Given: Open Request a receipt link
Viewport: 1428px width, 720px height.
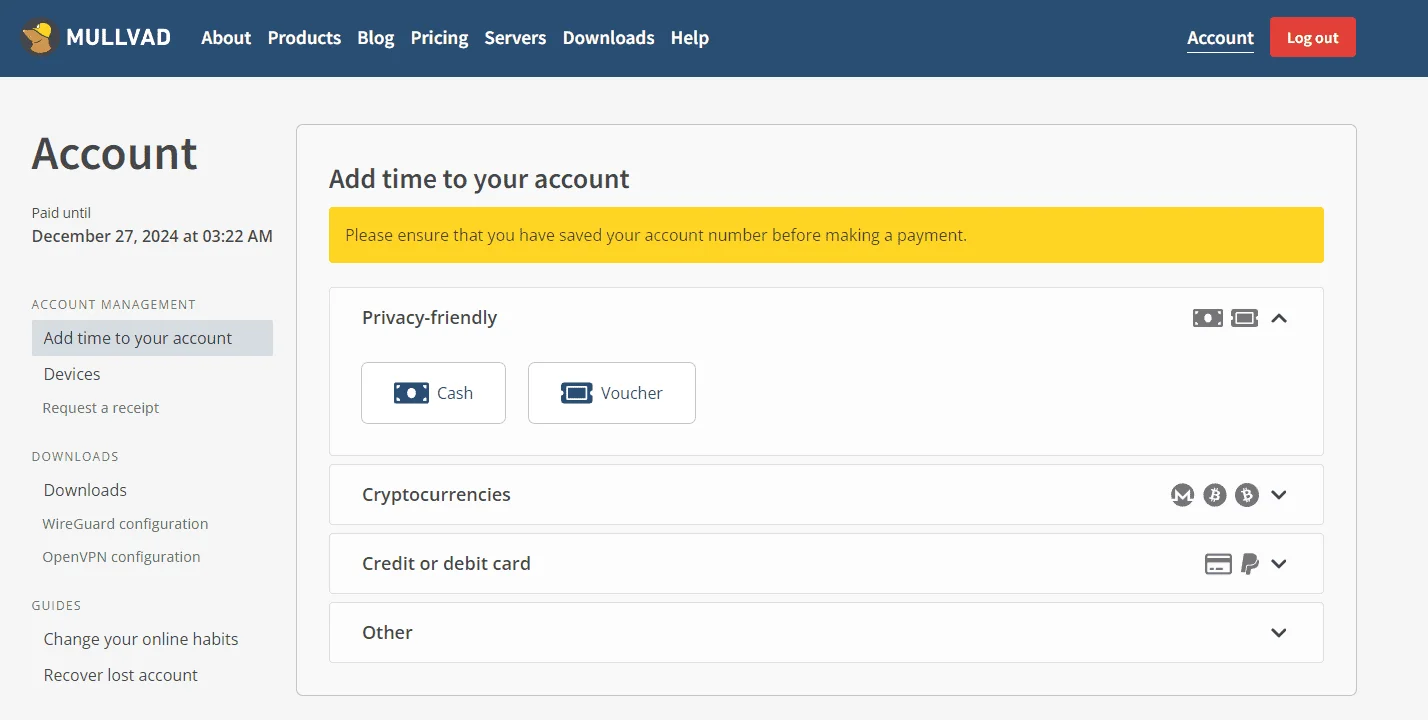Looking at the screenshot, I should click(101, 408).
